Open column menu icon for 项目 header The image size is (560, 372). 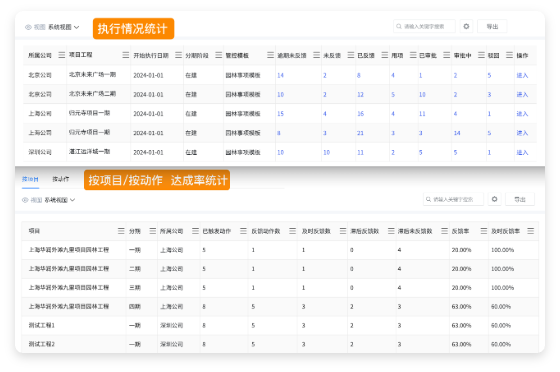click(121, 231)
